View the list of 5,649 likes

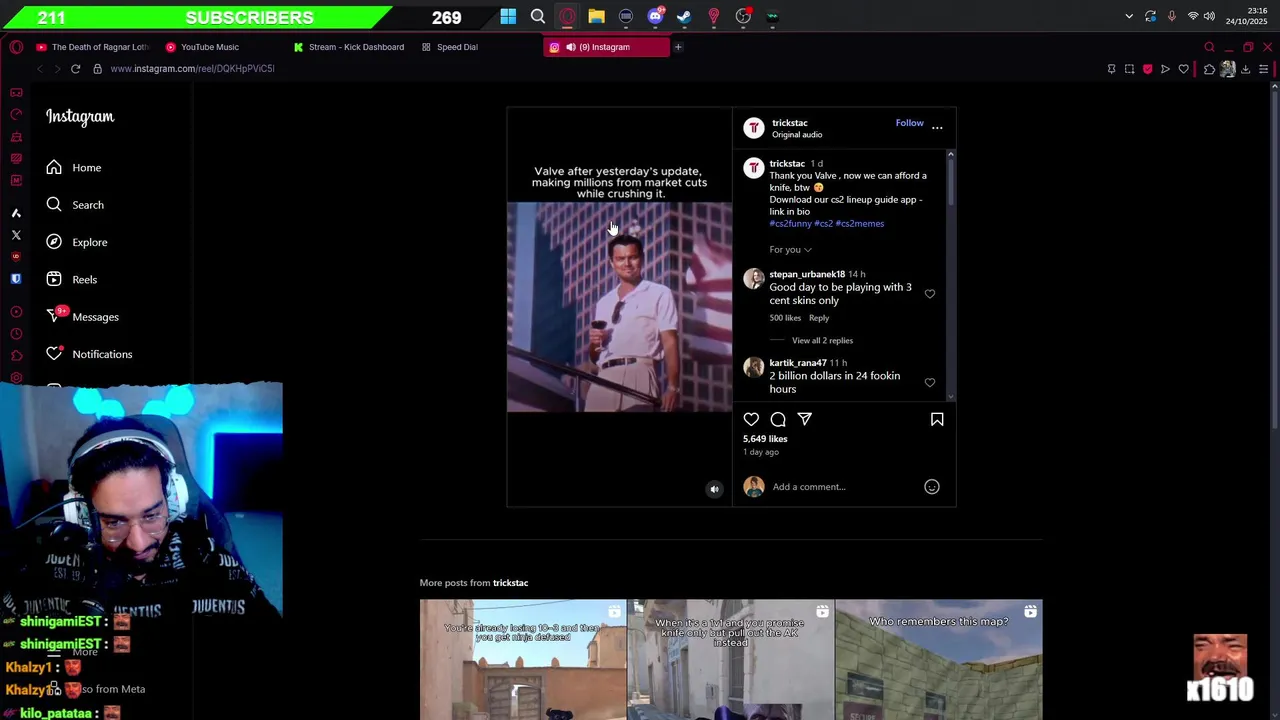click(x=765, y=439)
